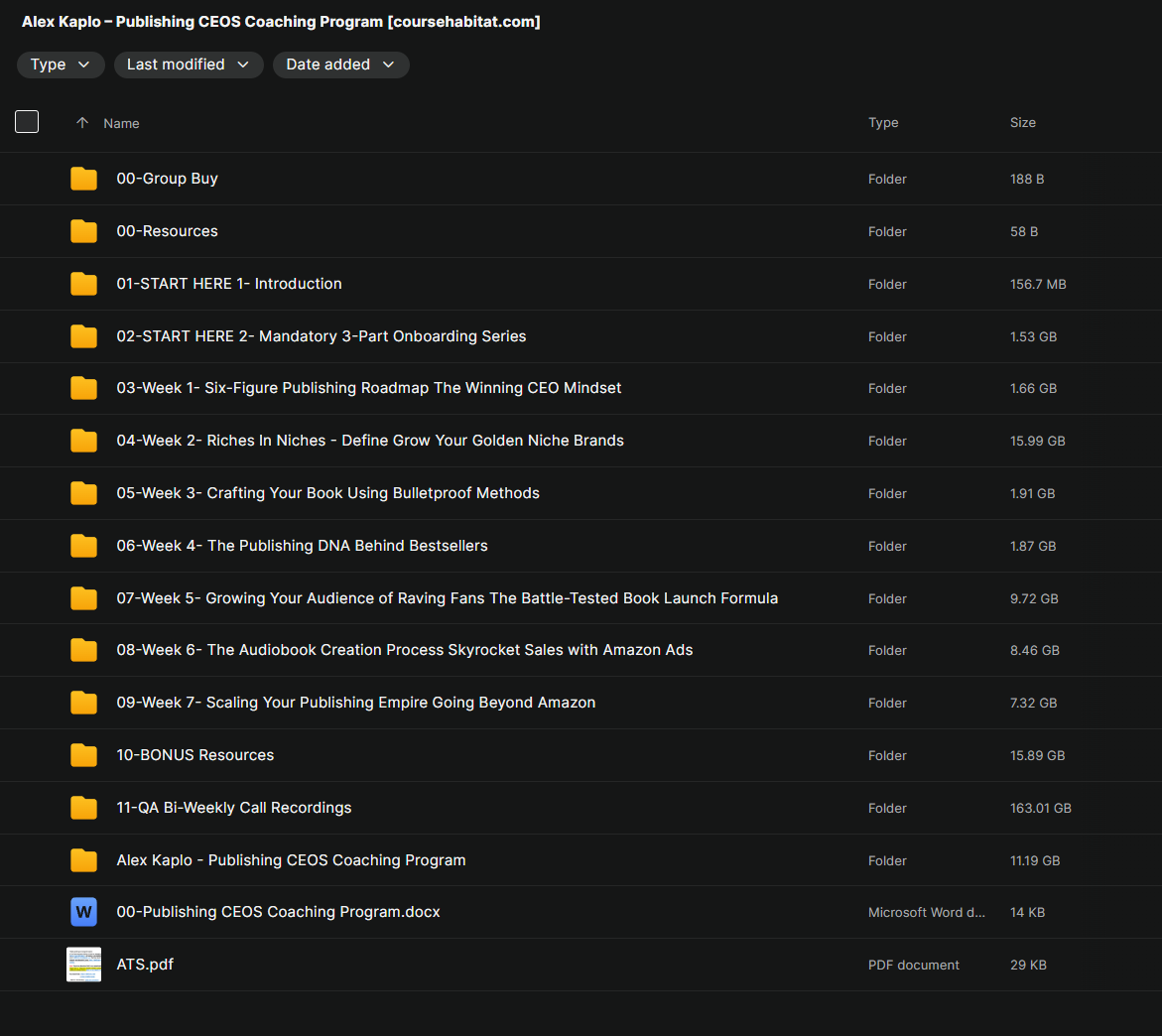This screenshot has width=1162, height=1036.
Task: Tick the select-all checkbox in the header
Action: click(x=27, y=122)
